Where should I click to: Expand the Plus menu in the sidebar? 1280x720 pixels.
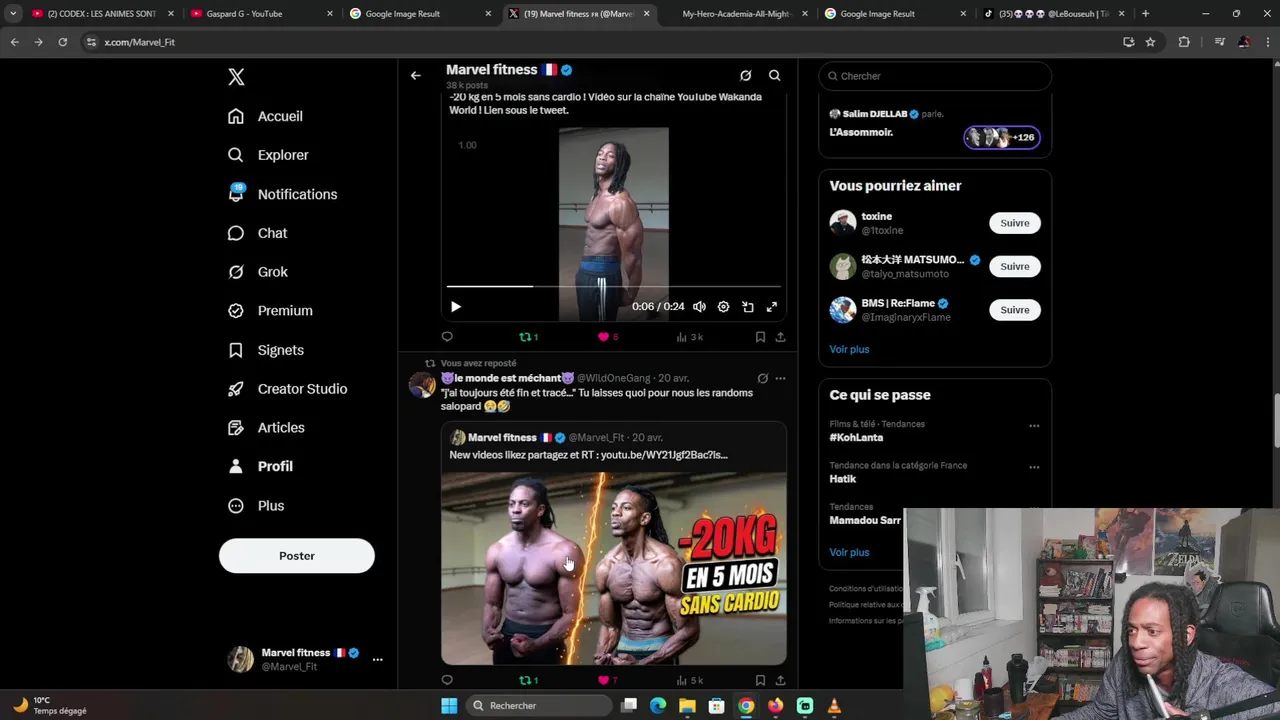[256, 506]
